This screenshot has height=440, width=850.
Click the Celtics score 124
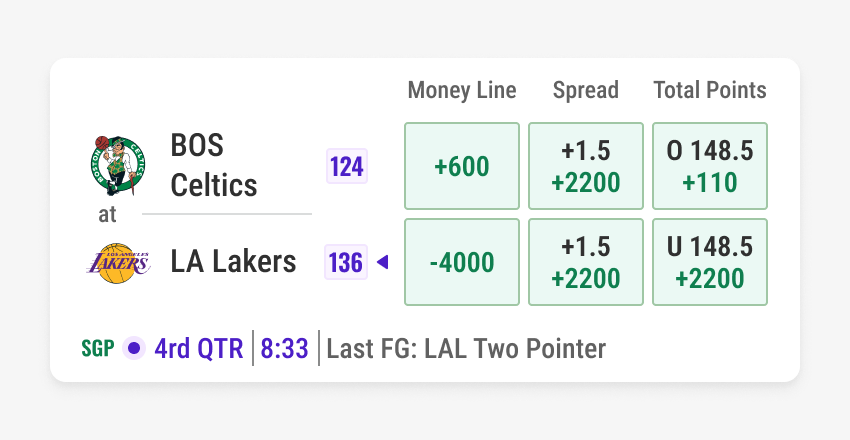(347, 166)
